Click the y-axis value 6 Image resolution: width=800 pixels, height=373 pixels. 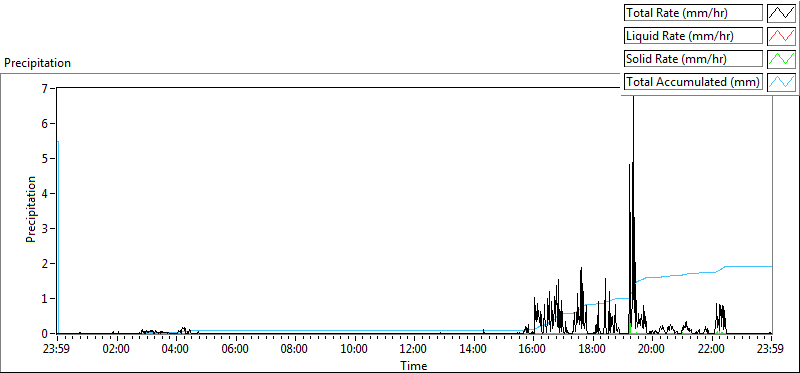[44, 123]
